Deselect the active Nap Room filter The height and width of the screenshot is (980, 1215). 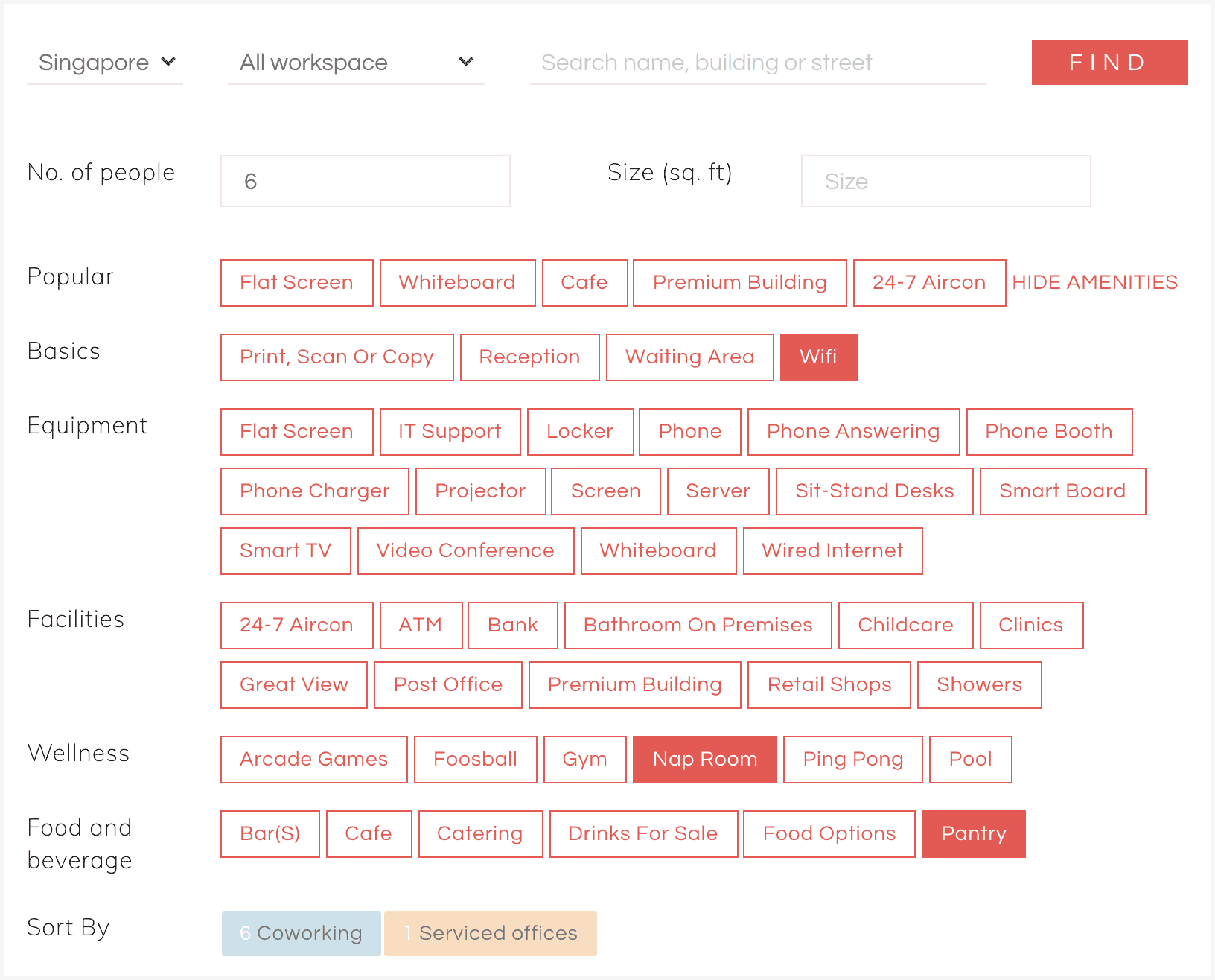coord(705,760)
